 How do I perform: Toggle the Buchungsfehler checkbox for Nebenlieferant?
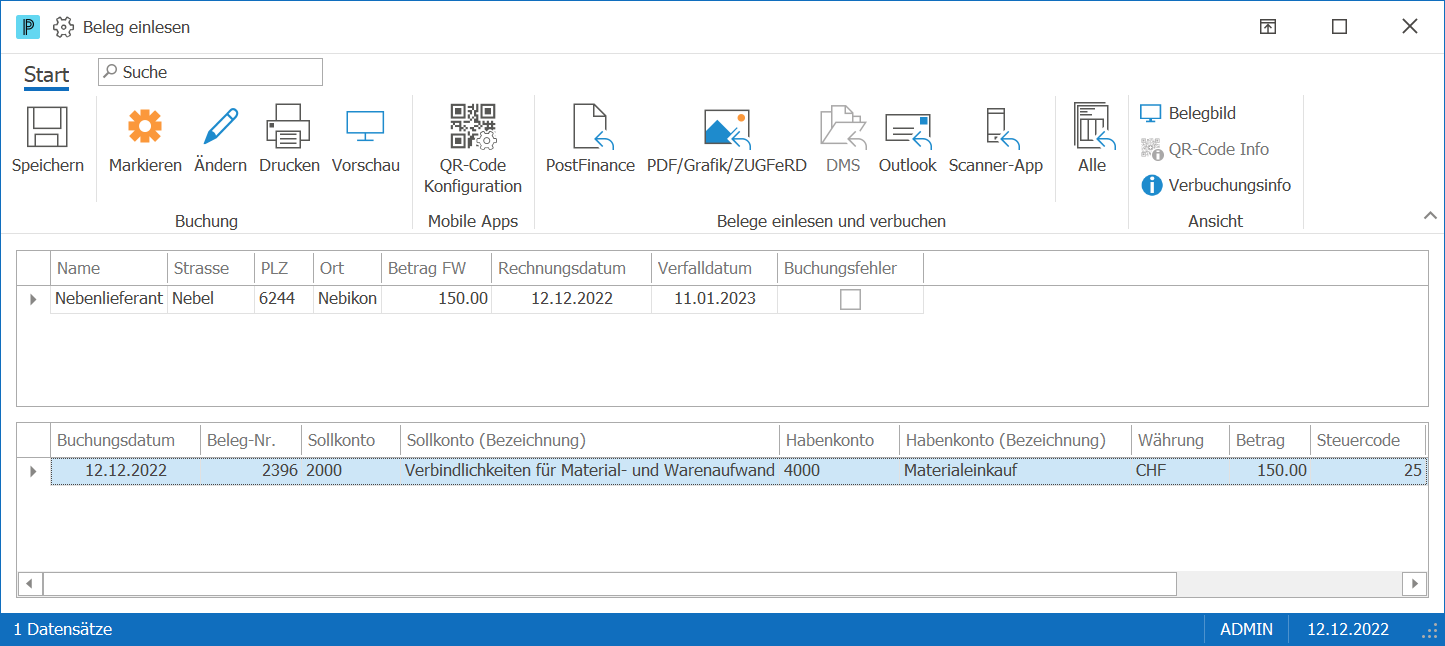click(850, 299)
